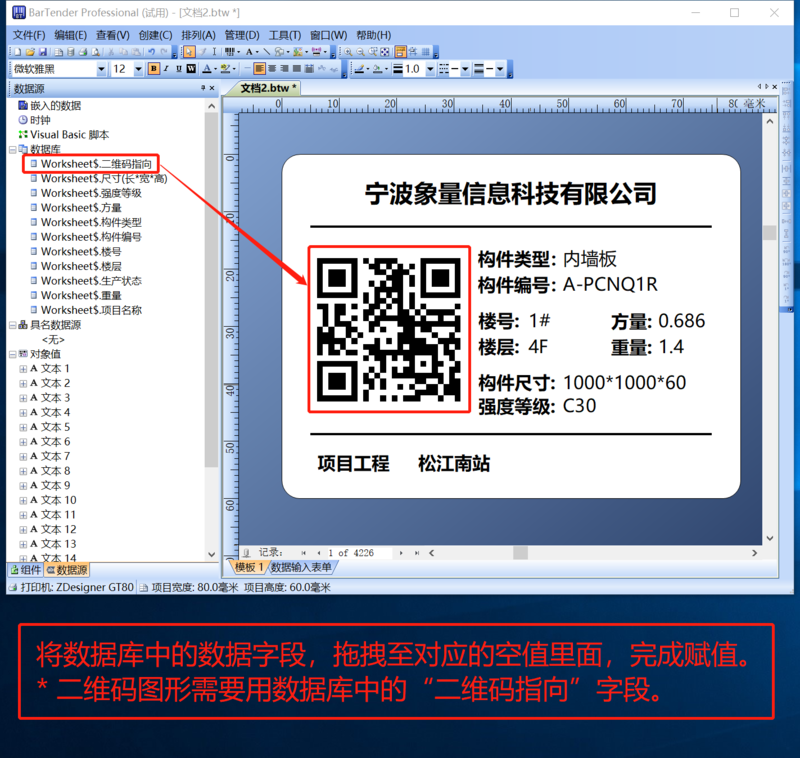Set center text alignment

click(x=272, y=69)
